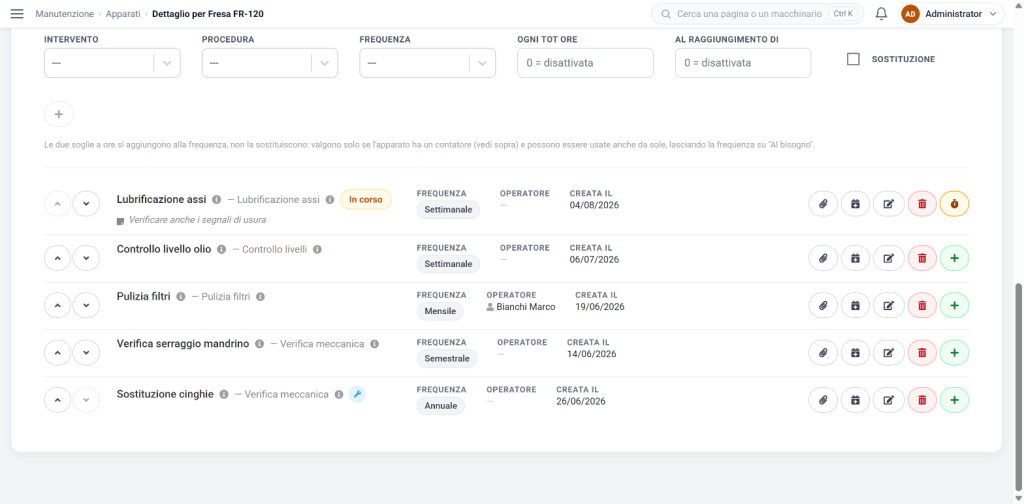Edit the Controllo livello olio intervention
This screenshot has height=504, width=1024.
click(888, 259)
